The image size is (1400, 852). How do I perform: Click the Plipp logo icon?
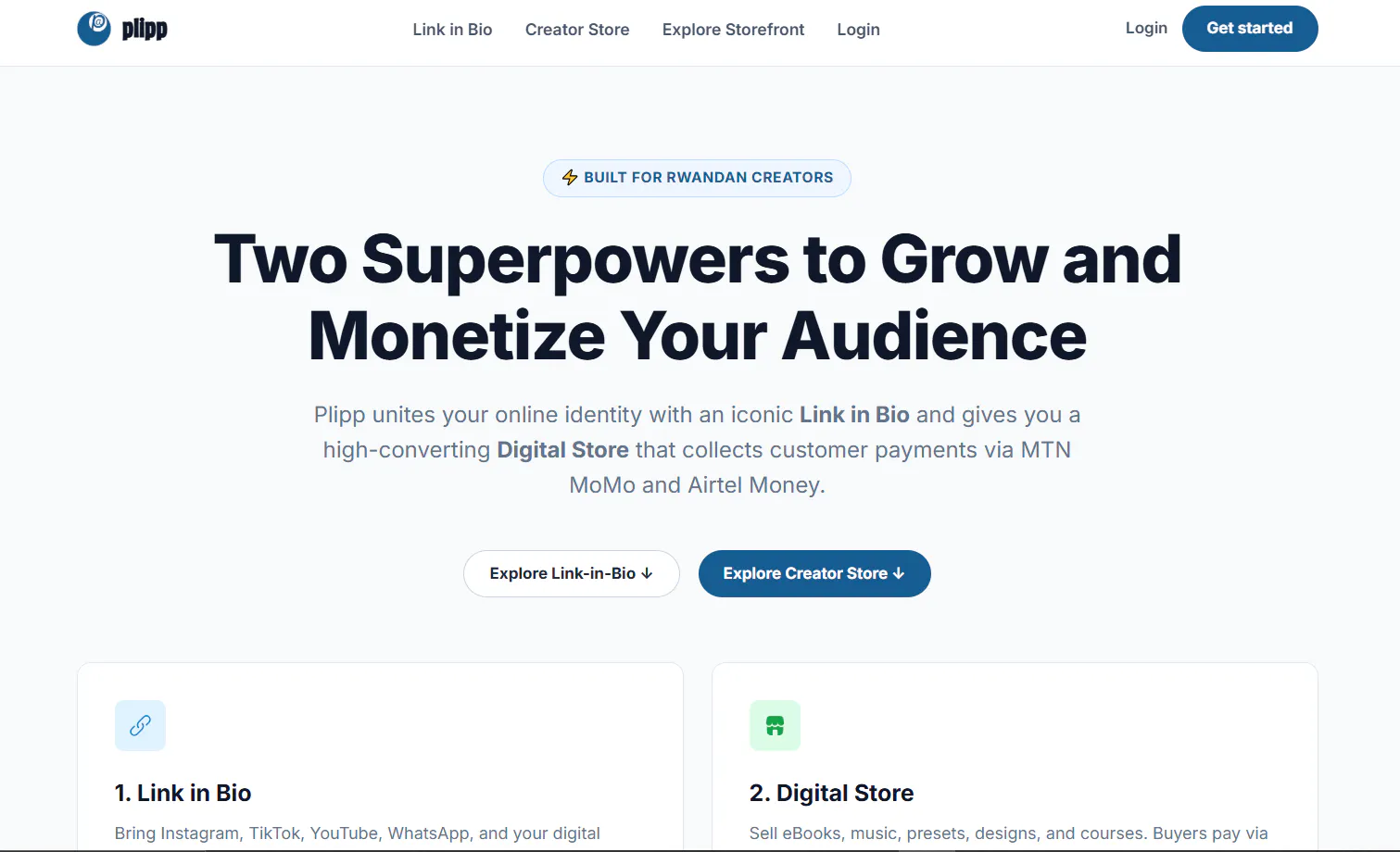tap(94, 29)
